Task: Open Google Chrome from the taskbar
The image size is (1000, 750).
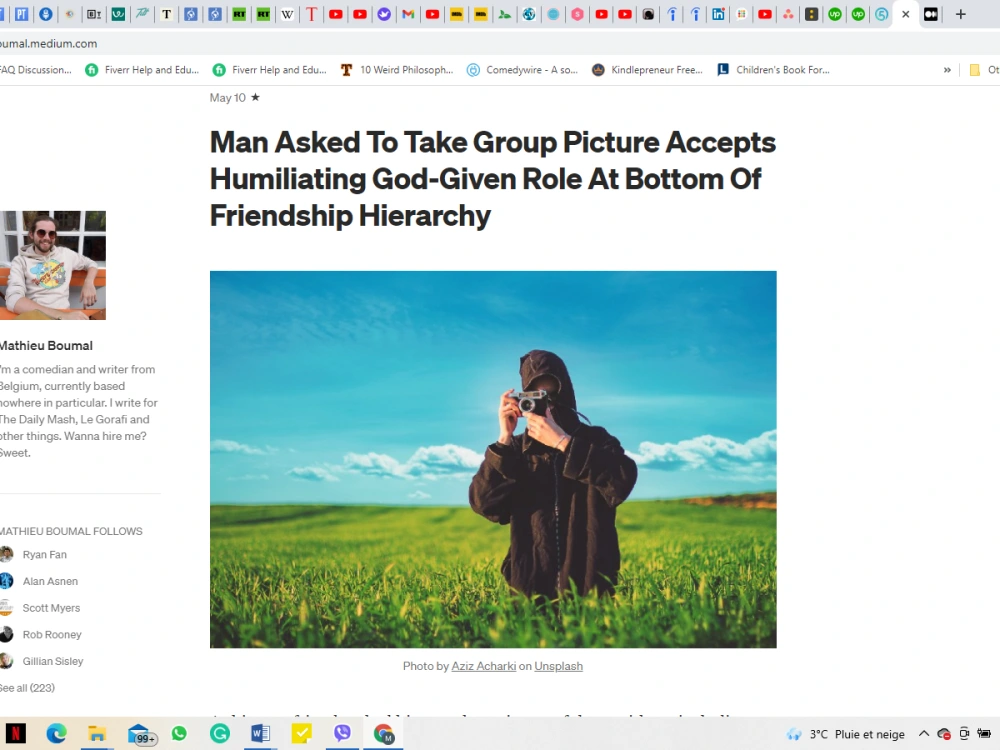Action: tap(383, 734)
